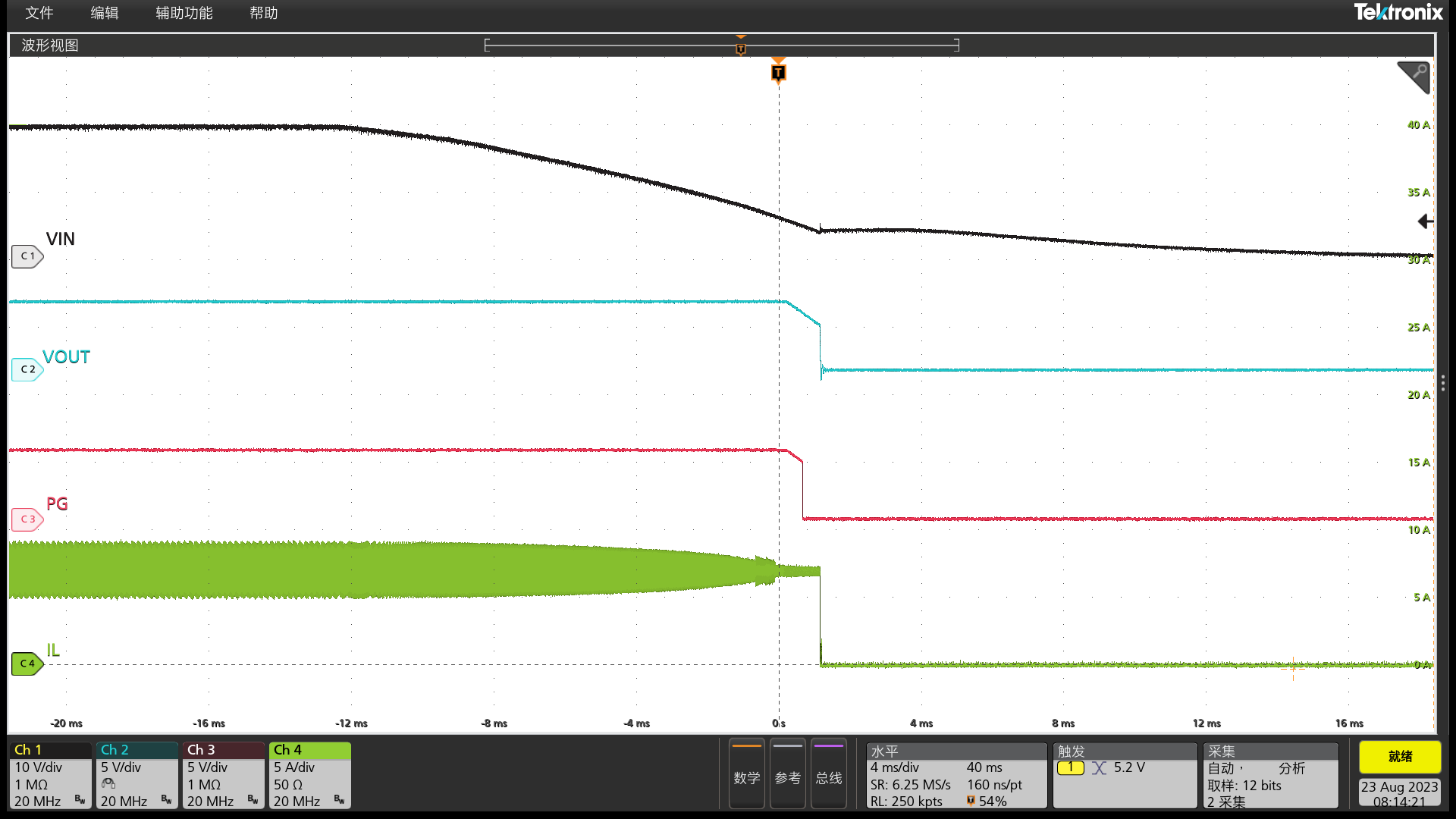Open the 水平 horizontal settings badge
Image resolution: width=1456 pixels, height=819 pixels.
click(x=955, y=775)
